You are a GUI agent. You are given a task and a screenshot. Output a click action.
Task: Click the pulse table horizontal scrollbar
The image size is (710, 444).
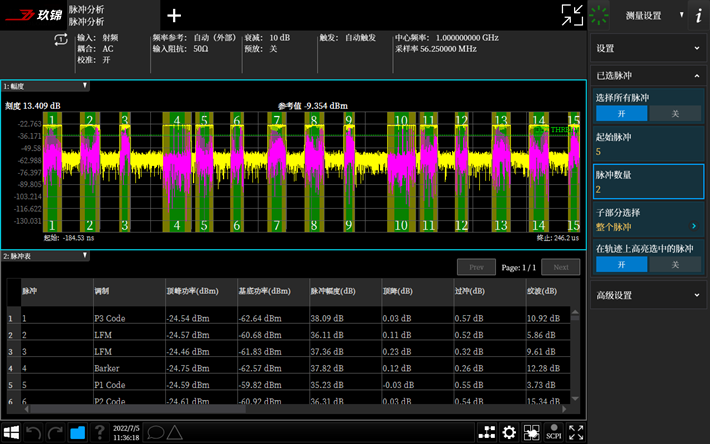point(138,409)
